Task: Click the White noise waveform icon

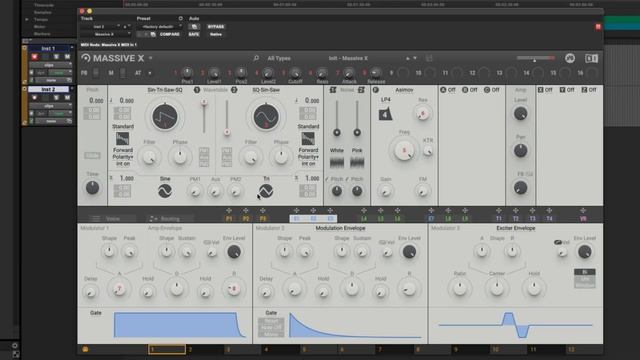Action: (x=337, y=162)
